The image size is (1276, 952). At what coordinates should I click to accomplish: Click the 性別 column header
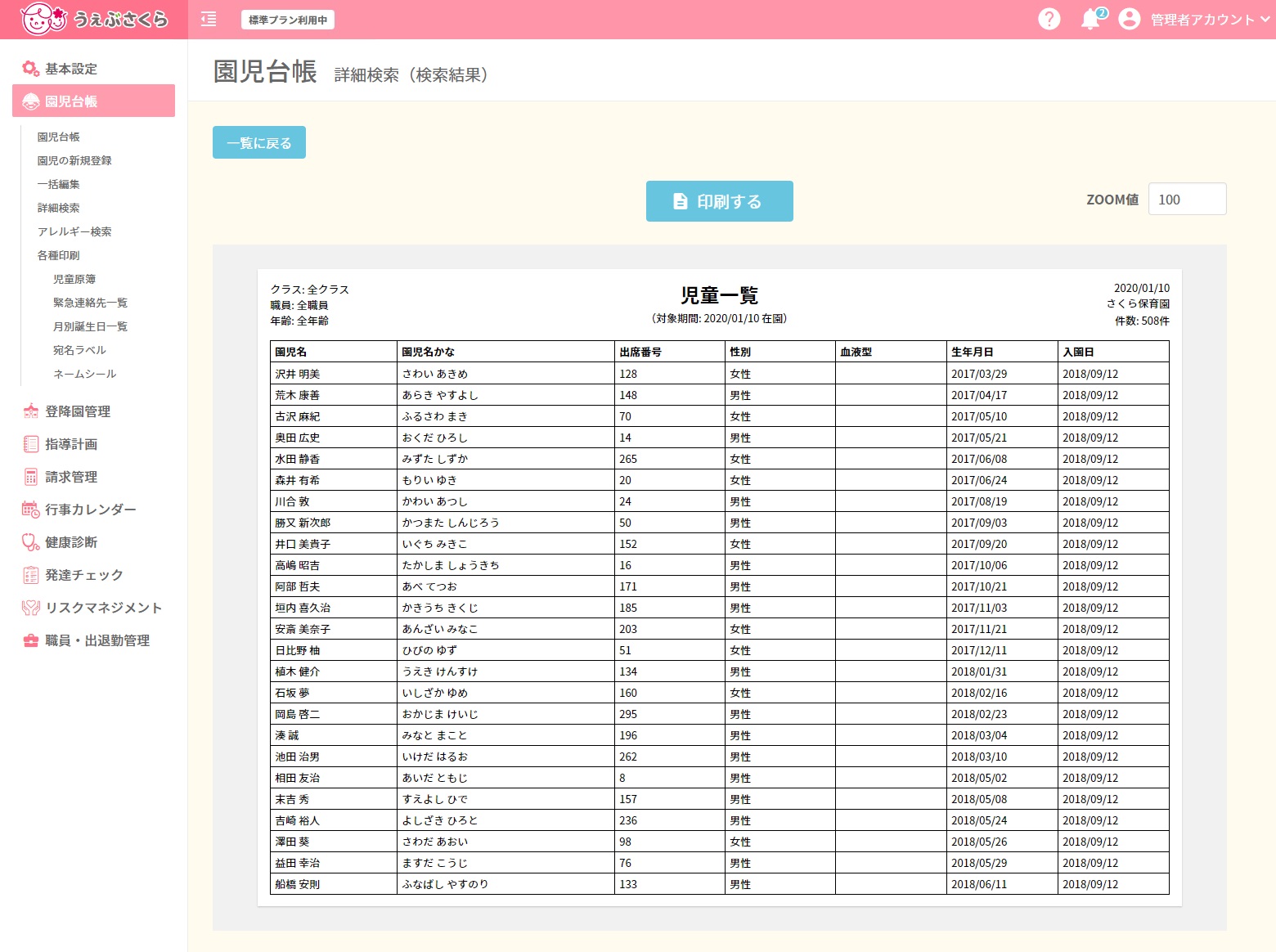[780, 352]
